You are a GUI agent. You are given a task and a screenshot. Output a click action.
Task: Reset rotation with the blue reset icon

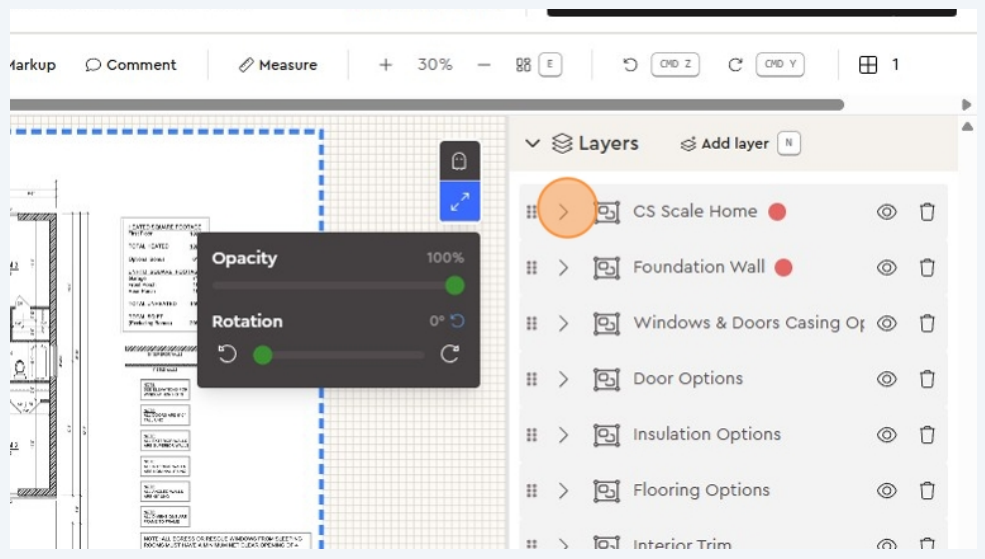click(458, 322)
